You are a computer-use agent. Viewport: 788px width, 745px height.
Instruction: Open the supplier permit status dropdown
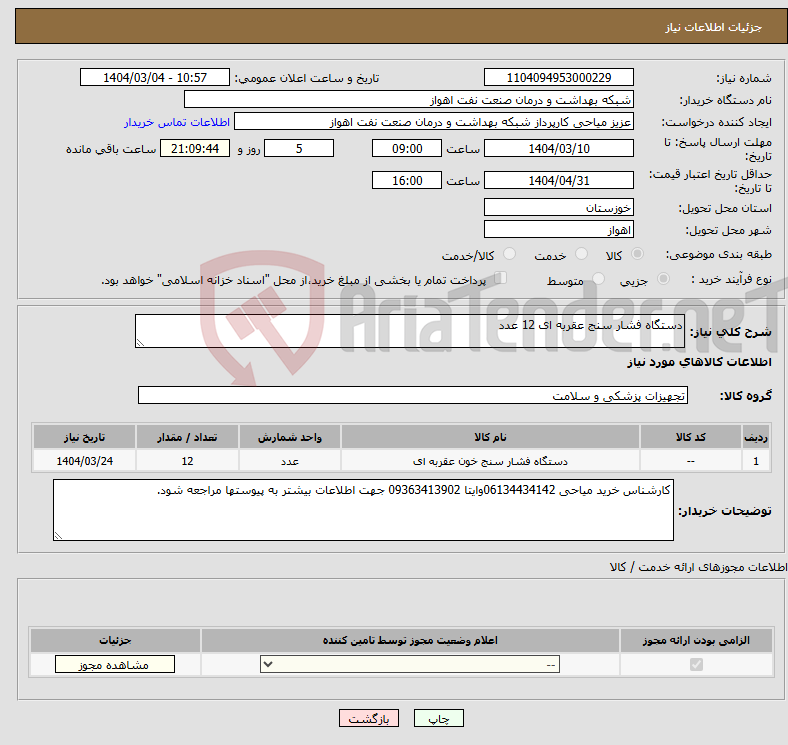click(x=410, y=665)
